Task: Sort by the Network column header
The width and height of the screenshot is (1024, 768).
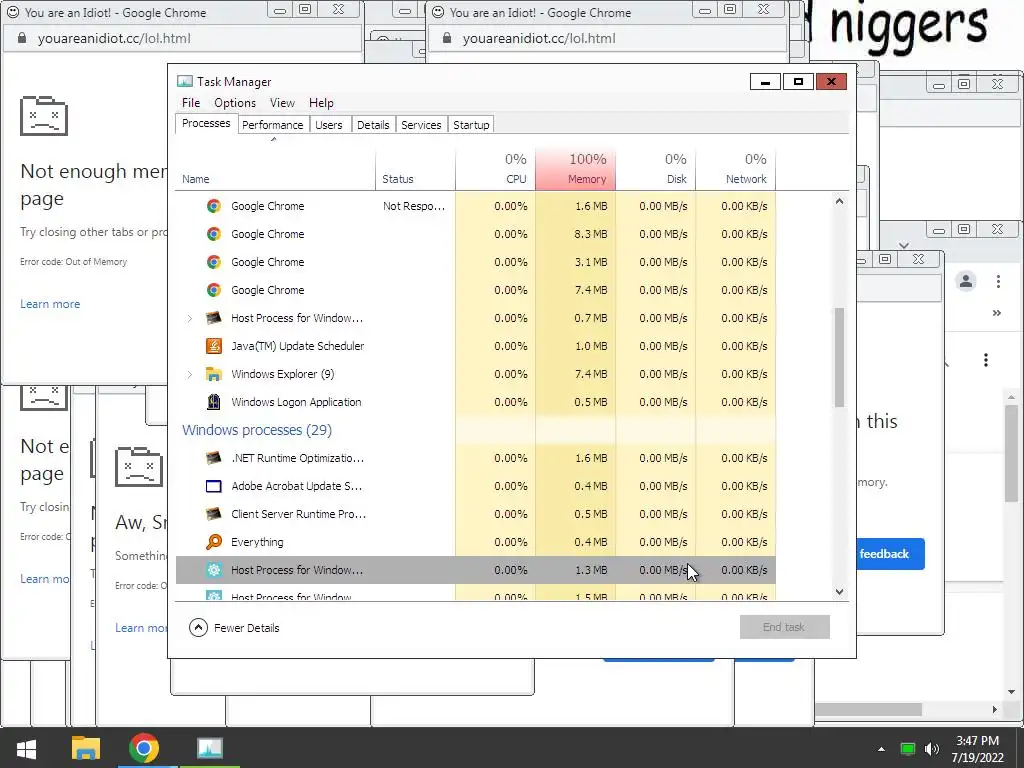Action: (x=735, y=170)
